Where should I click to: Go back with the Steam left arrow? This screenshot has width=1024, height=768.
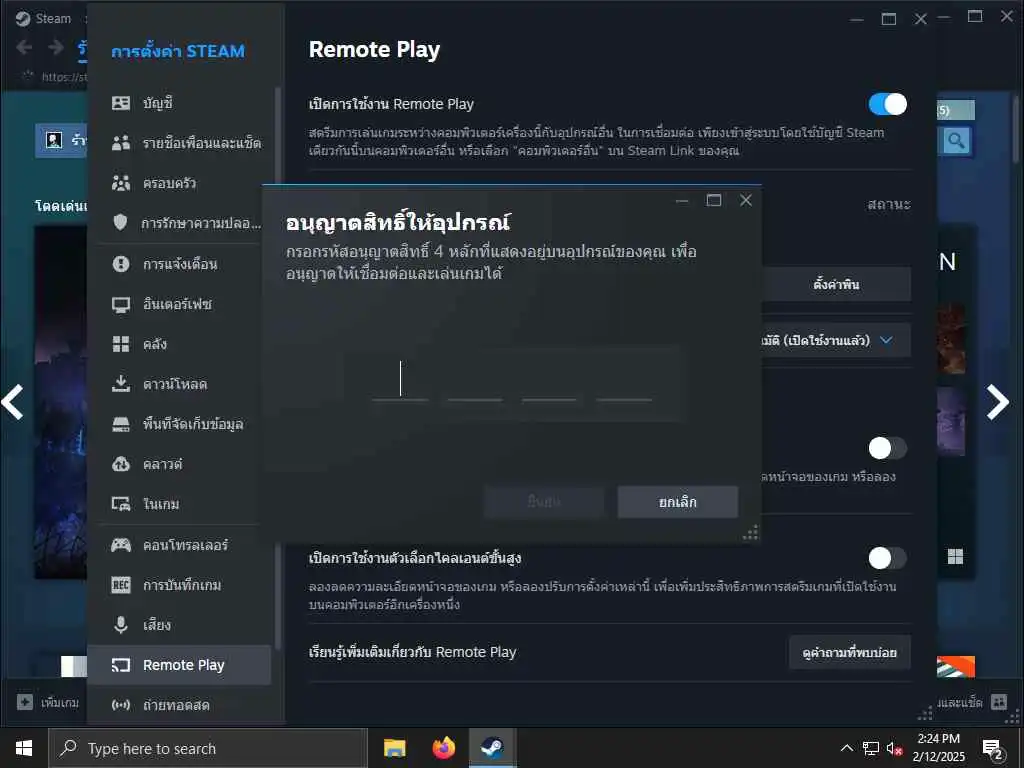tap(24, 47)
